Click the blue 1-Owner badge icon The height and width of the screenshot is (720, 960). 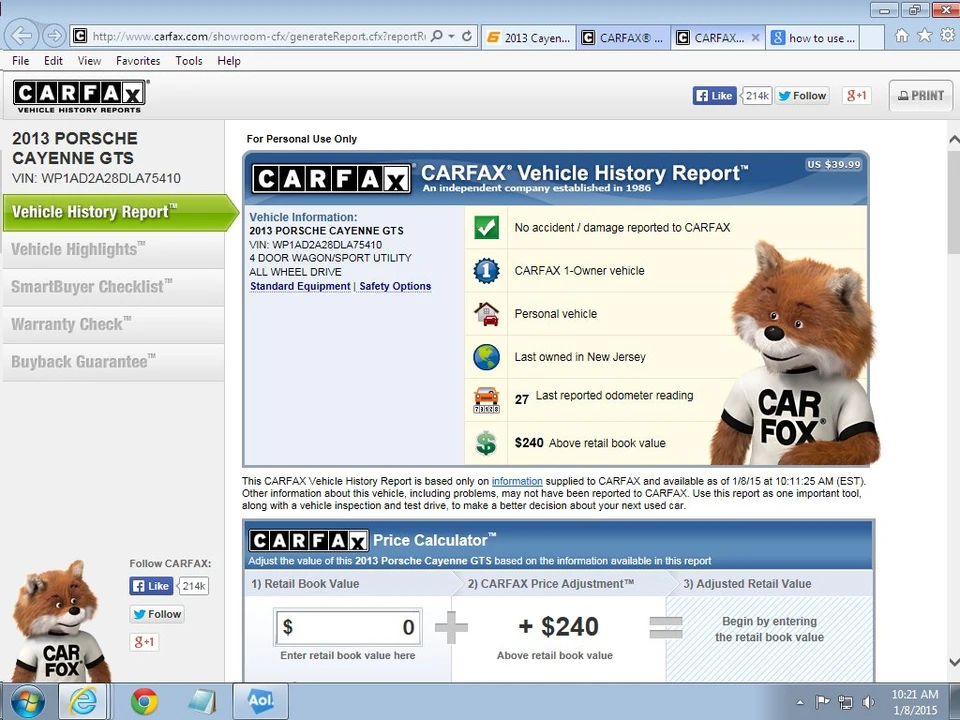tap(486, 271)
